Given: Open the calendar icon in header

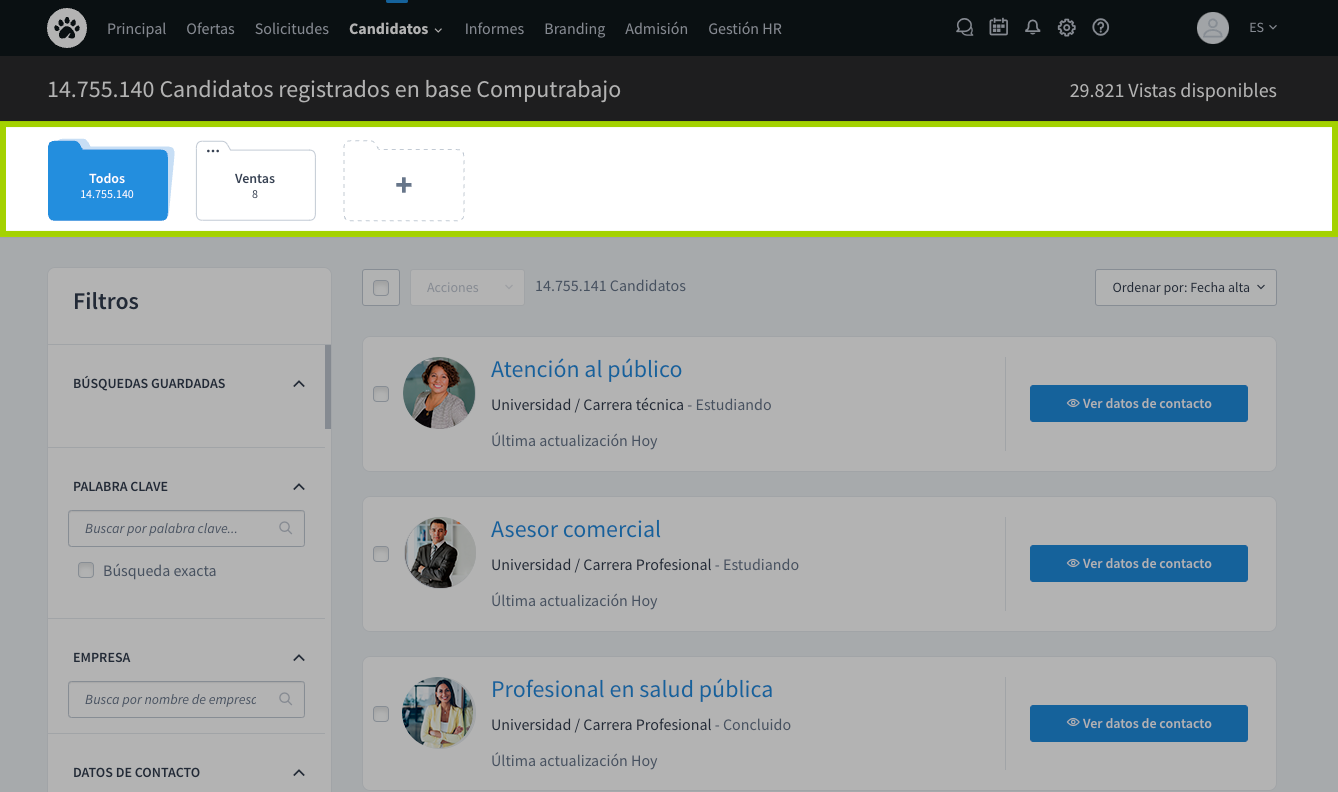Looking at the screenshot, I should tap(998, 28).
